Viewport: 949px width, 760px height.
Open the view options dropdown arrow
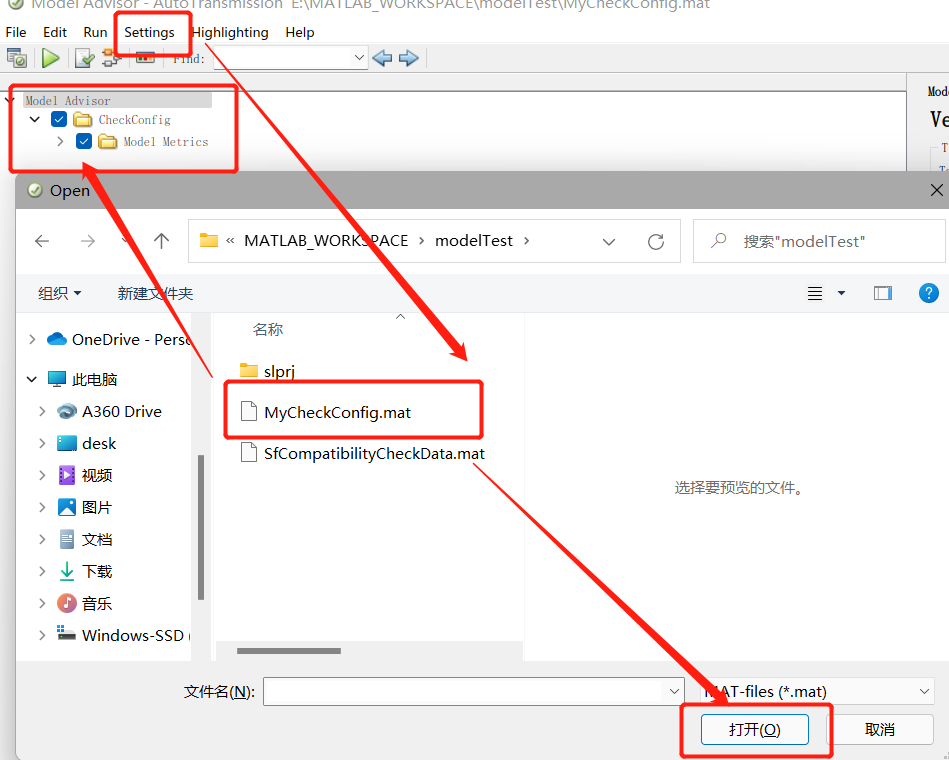tap(841, 293)
